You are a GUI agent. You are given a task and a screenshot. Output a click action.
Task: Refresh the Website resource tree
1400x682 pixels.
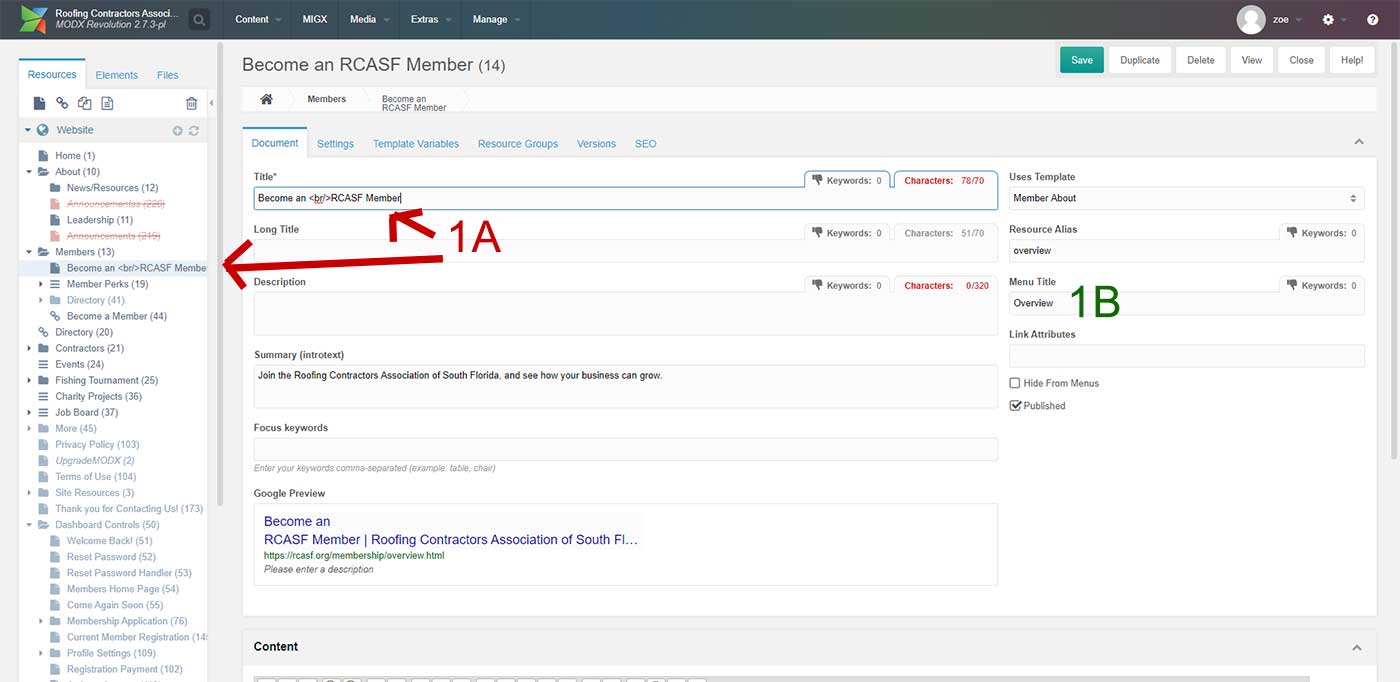pos(194,130)
